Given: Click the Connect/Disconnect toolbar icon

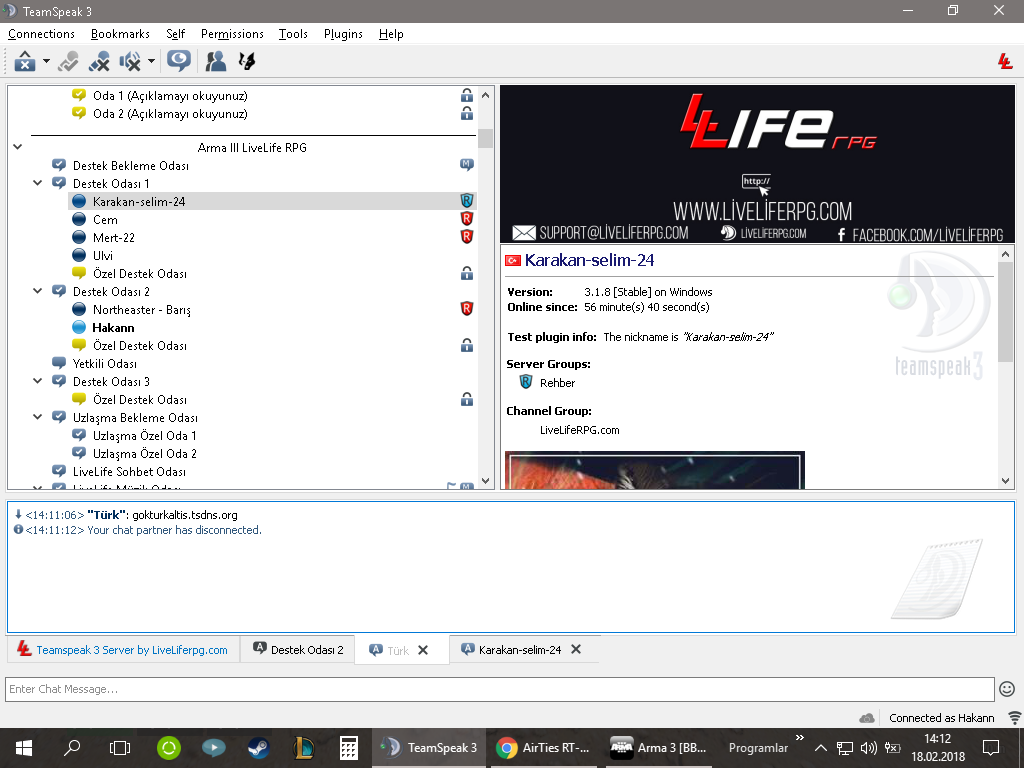Looking at the screenshot, I should click(25, 61).
